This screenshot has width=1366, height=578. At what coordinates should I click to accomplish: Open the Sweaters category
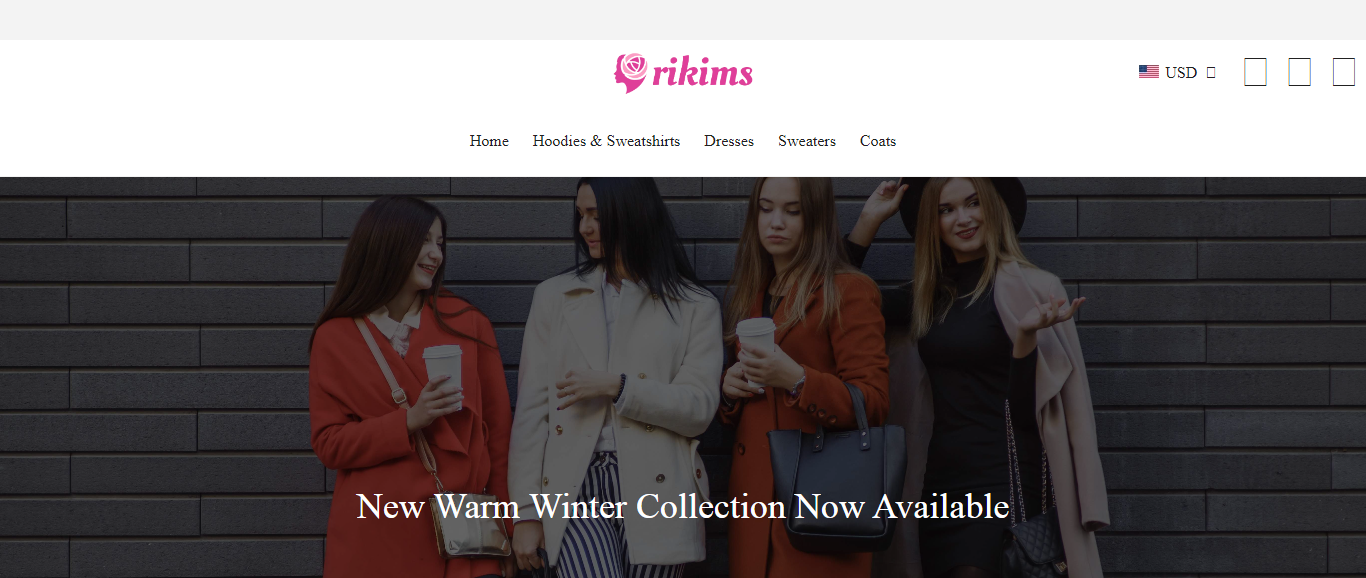807,141
